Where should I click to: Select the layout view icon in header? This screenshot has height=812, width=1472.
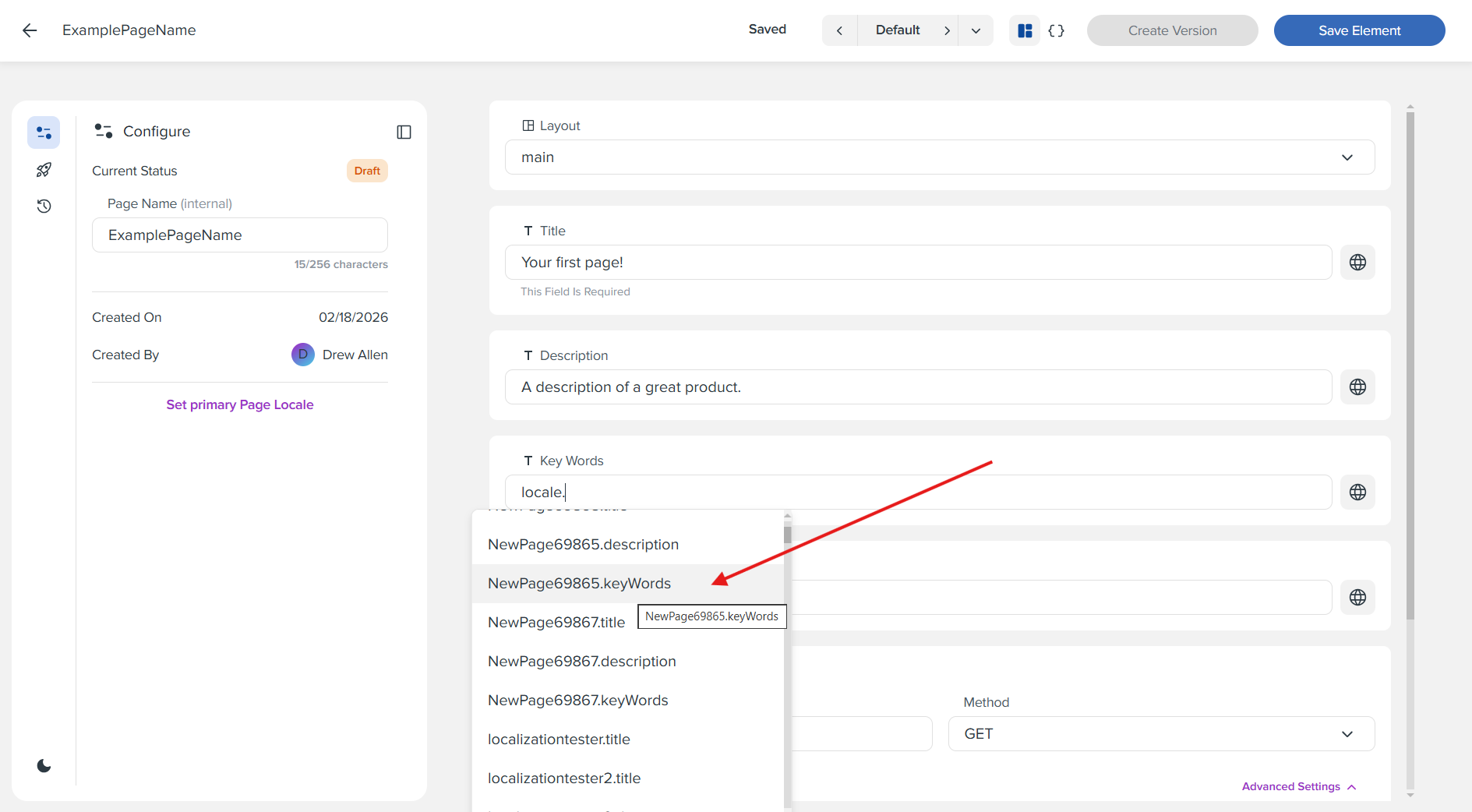(x=1024, y=30)
